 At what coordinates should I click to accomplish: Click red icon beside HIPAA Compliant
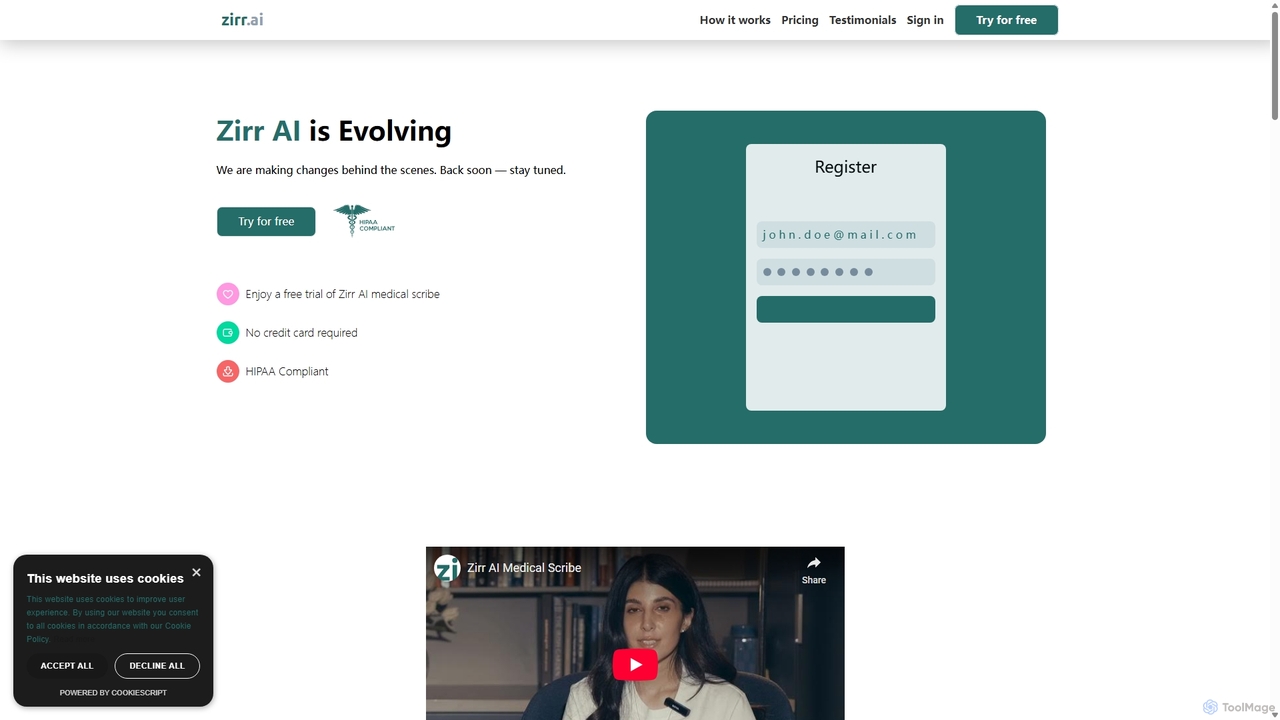pos(228,371)
